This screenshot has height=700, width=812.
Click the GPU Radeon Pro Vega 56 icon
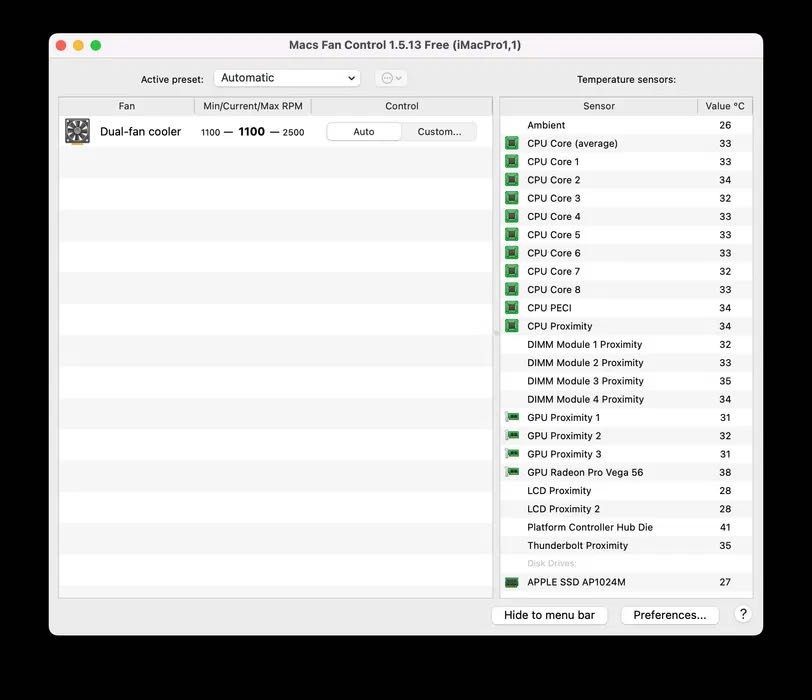pos(512,471)
